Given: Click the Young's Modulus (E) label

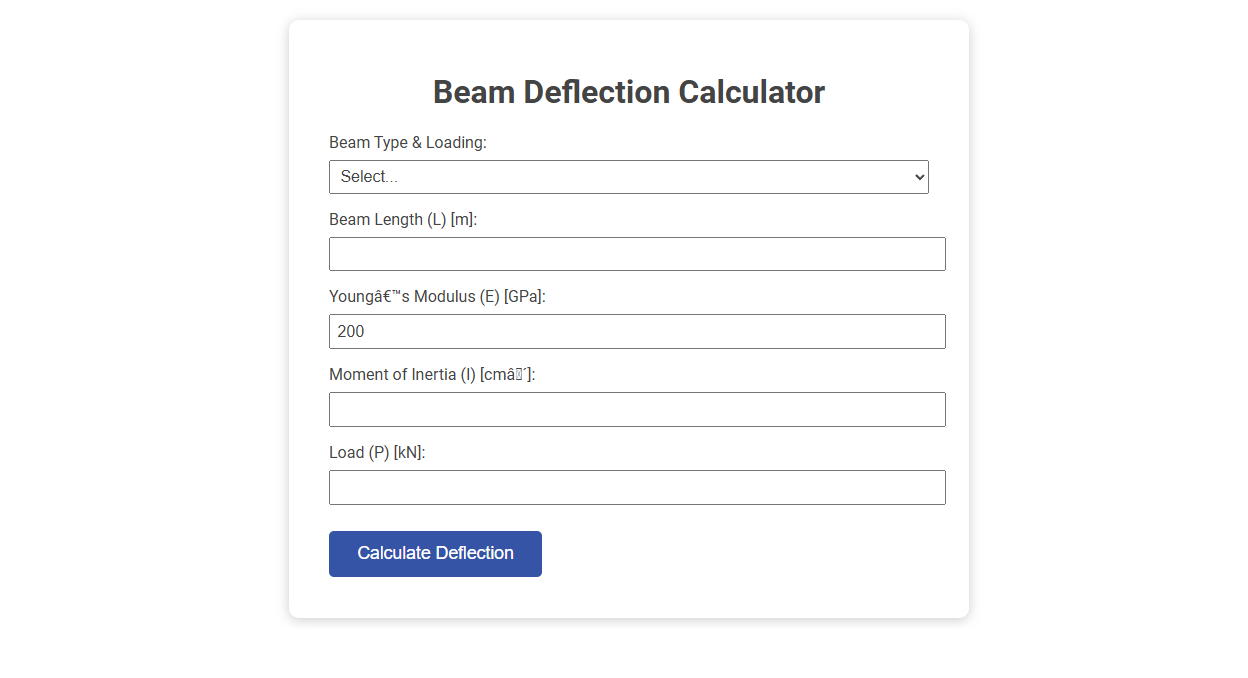Looking at the screenshot, I should pos(437,296).
